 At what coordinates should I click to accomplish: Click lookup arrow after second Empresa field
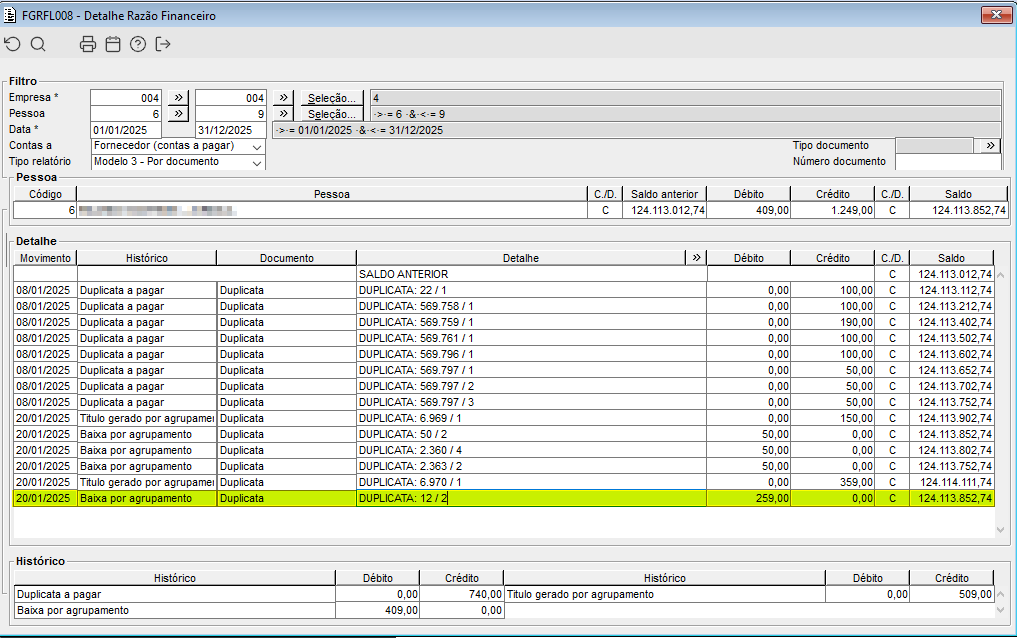coord(283,97)
